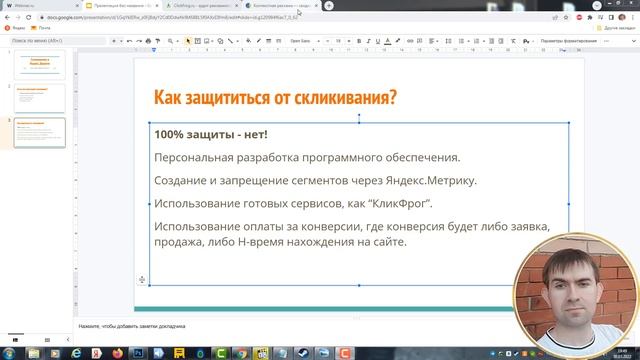Show more toolbar options ellipsis
The image size is (640, 360).
click(x=607, y=41)
